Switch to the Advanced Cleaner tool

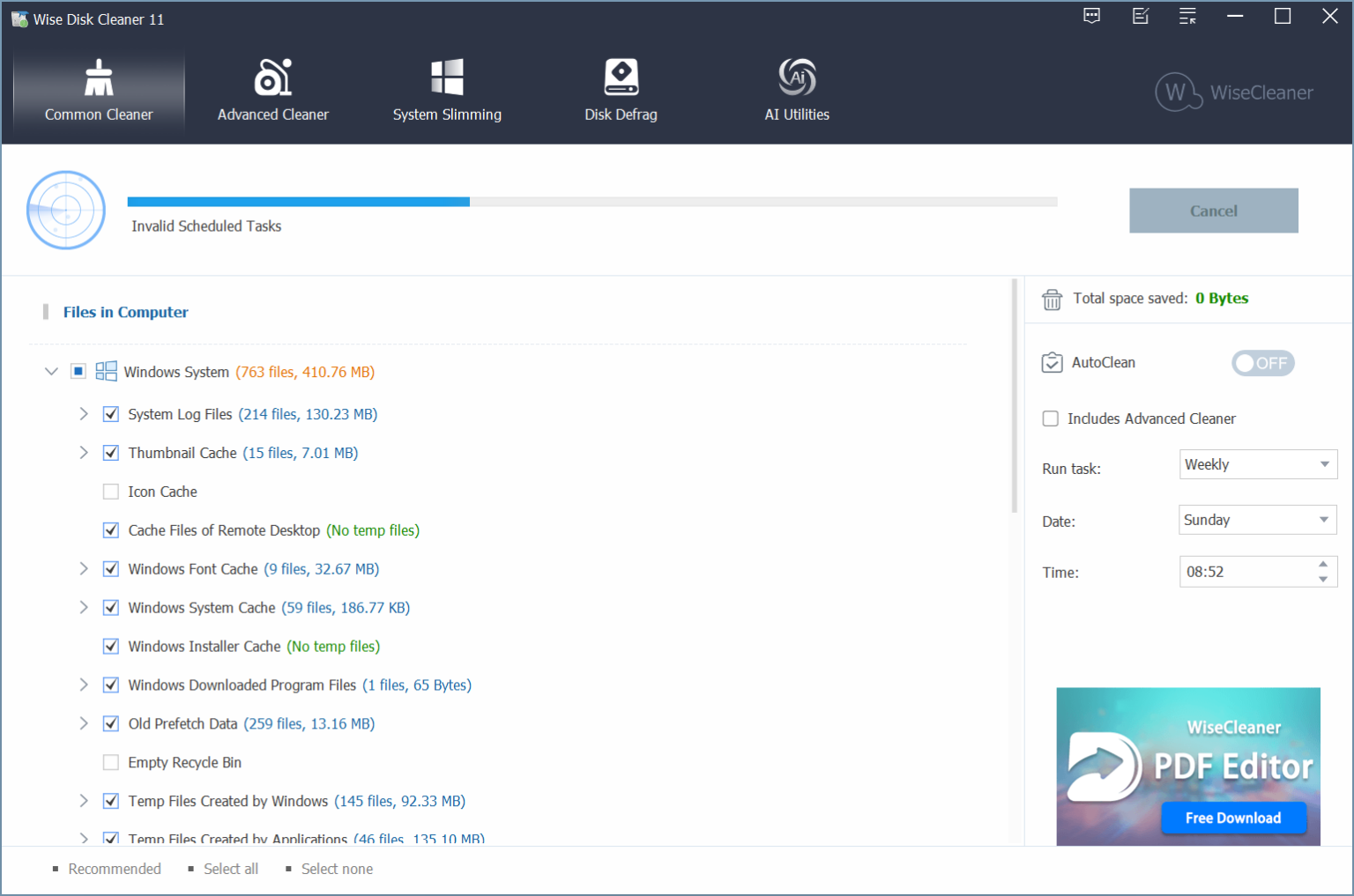pyautogui.click(x=272, y=88)
